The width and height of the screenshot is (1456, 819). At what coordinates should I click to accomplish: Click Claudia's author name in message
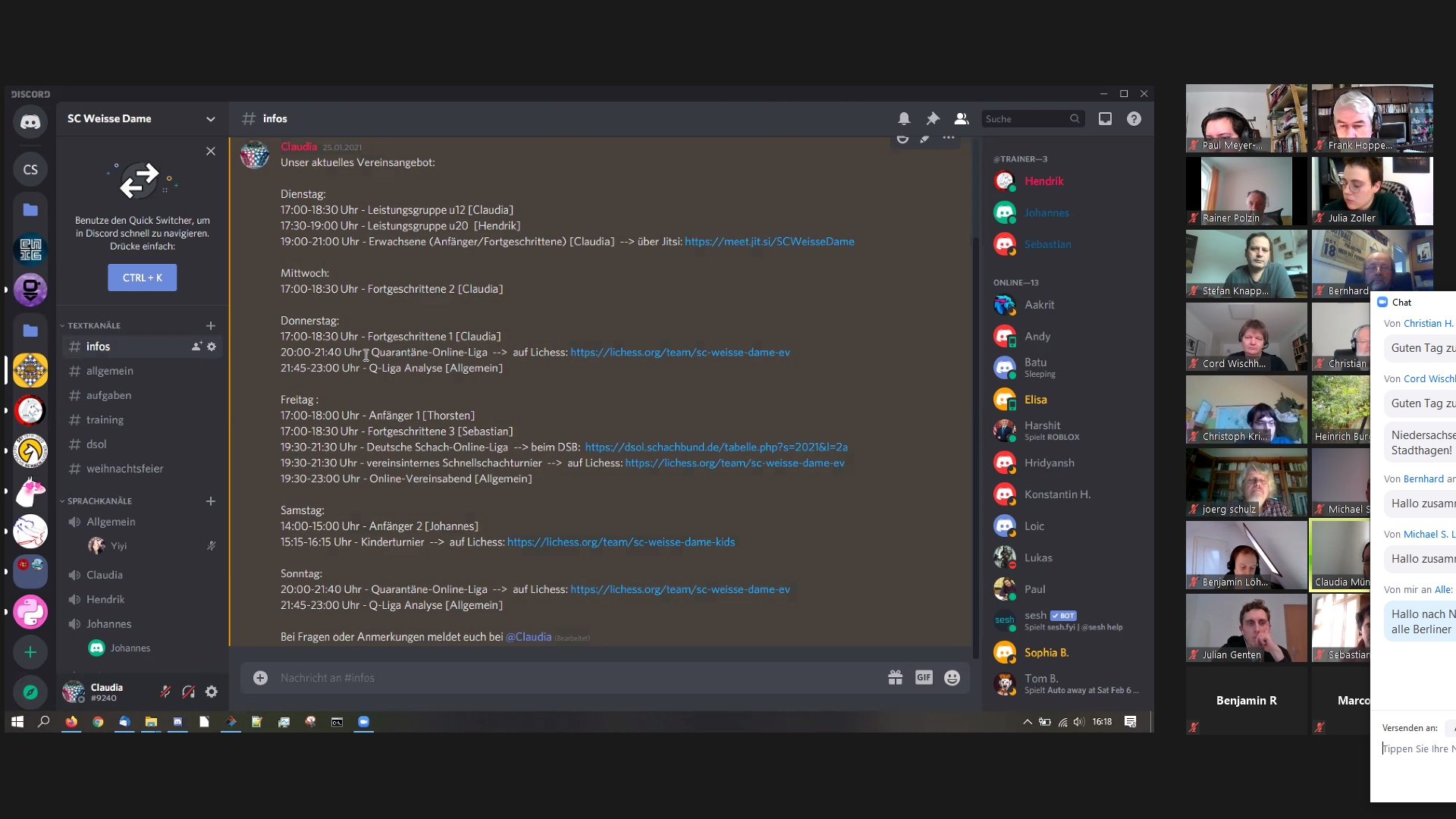tap(299, 146)
